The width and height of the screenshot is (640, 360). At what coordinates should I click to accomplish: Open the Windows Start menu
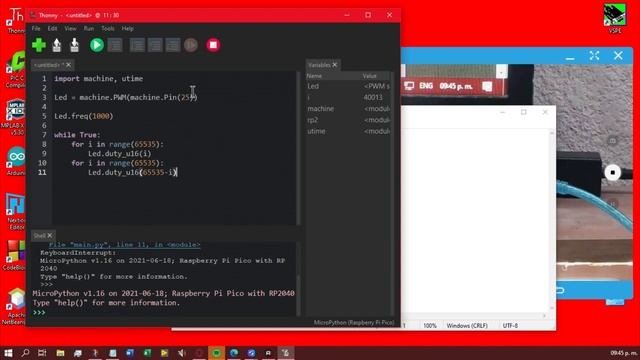[x=8, y=353]
